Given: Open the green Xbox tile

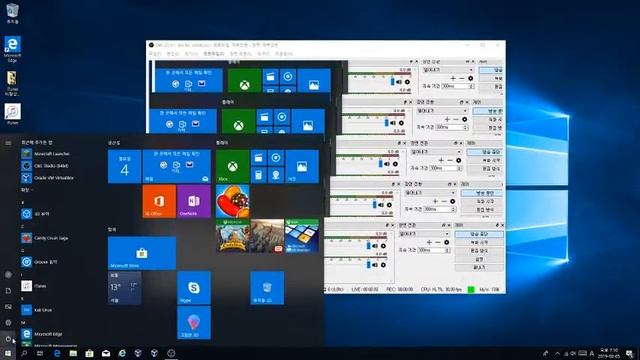Looking at the screenshot, I should point(232,166).
